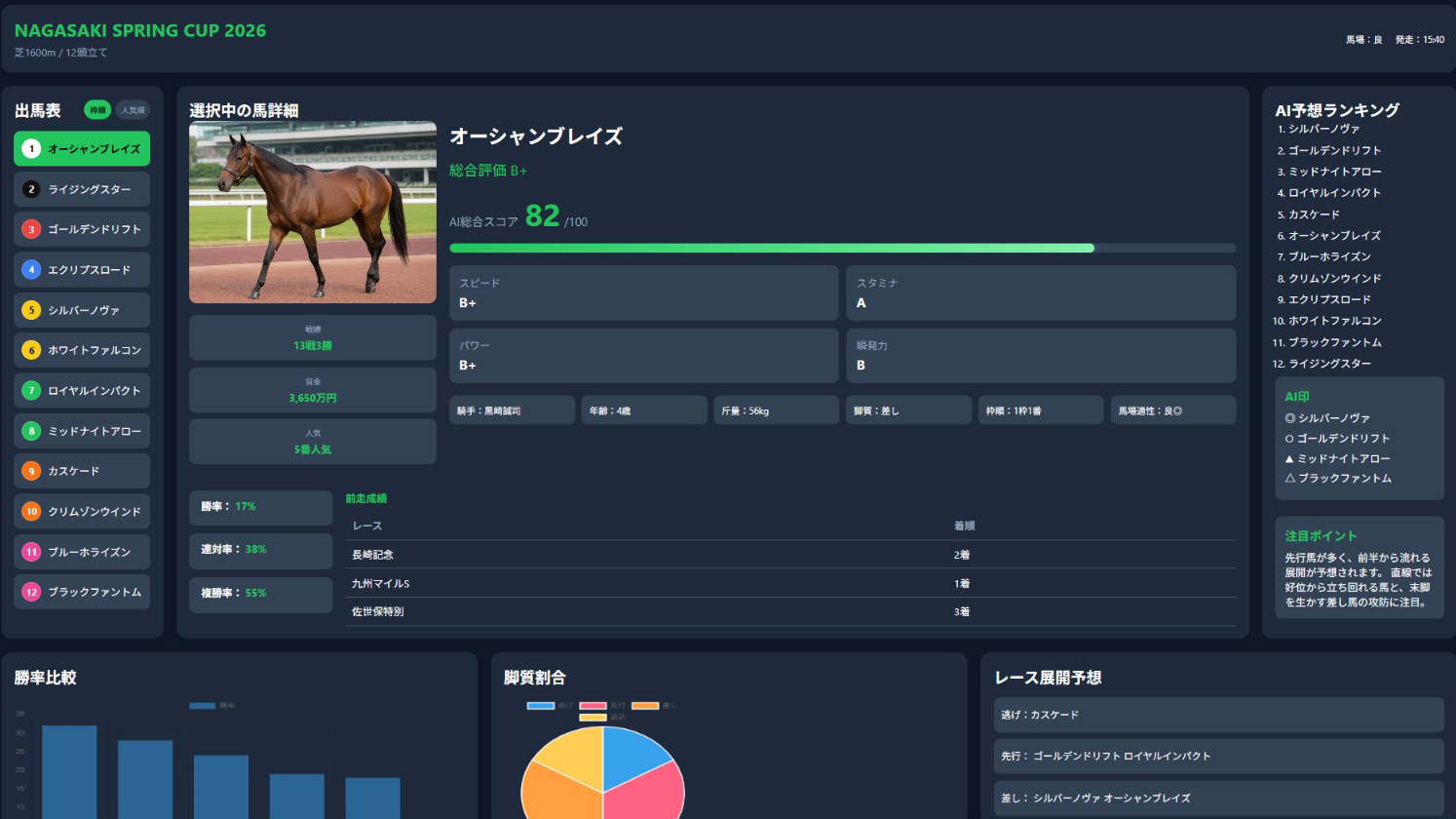Click the green number 8 gate badge
Image resolution: width=1456 pixels, height=819 pixels.
coord(31,431)
